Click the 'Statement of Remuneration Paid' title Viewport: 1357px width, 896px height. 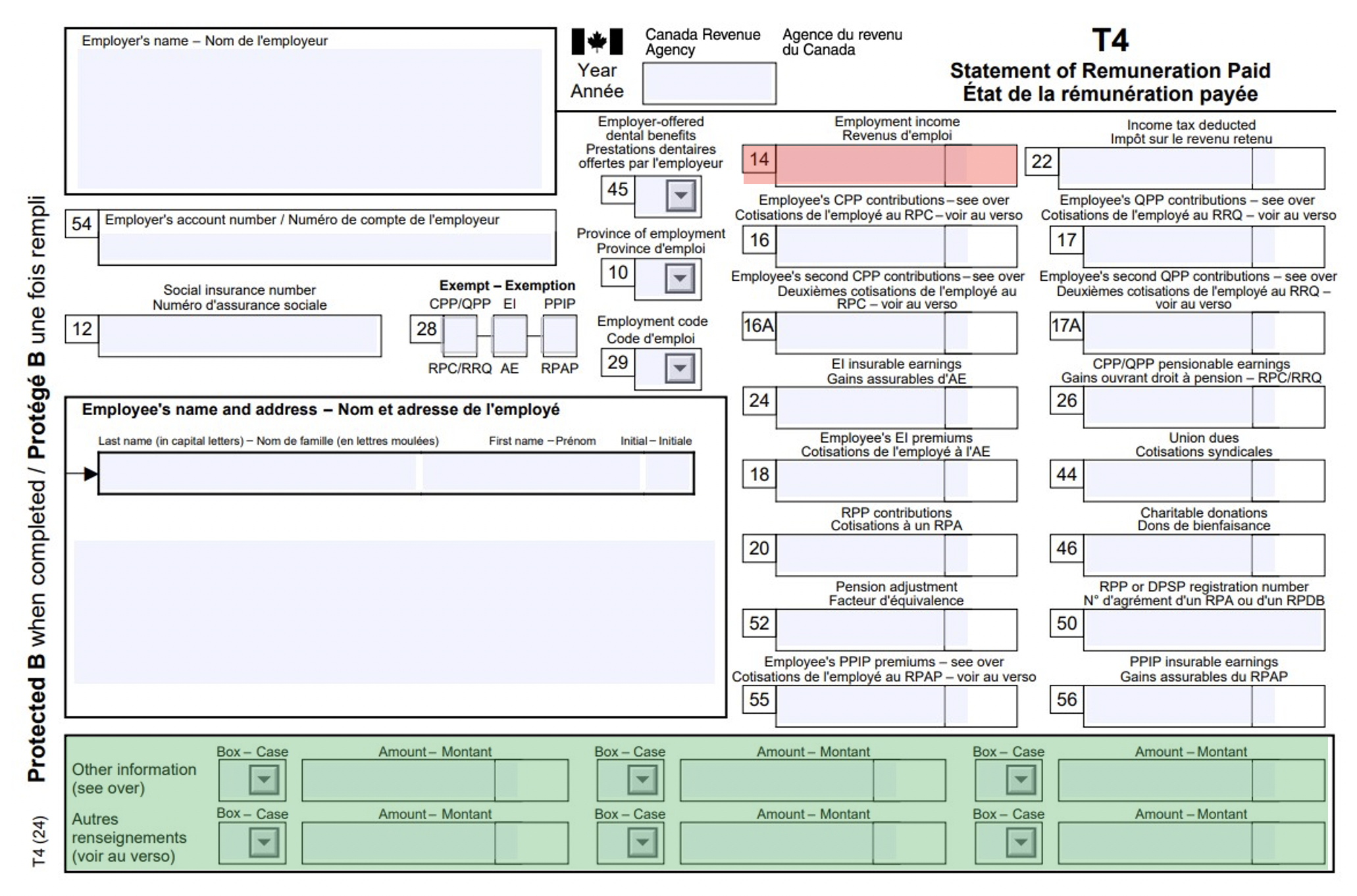(1110, 70)
